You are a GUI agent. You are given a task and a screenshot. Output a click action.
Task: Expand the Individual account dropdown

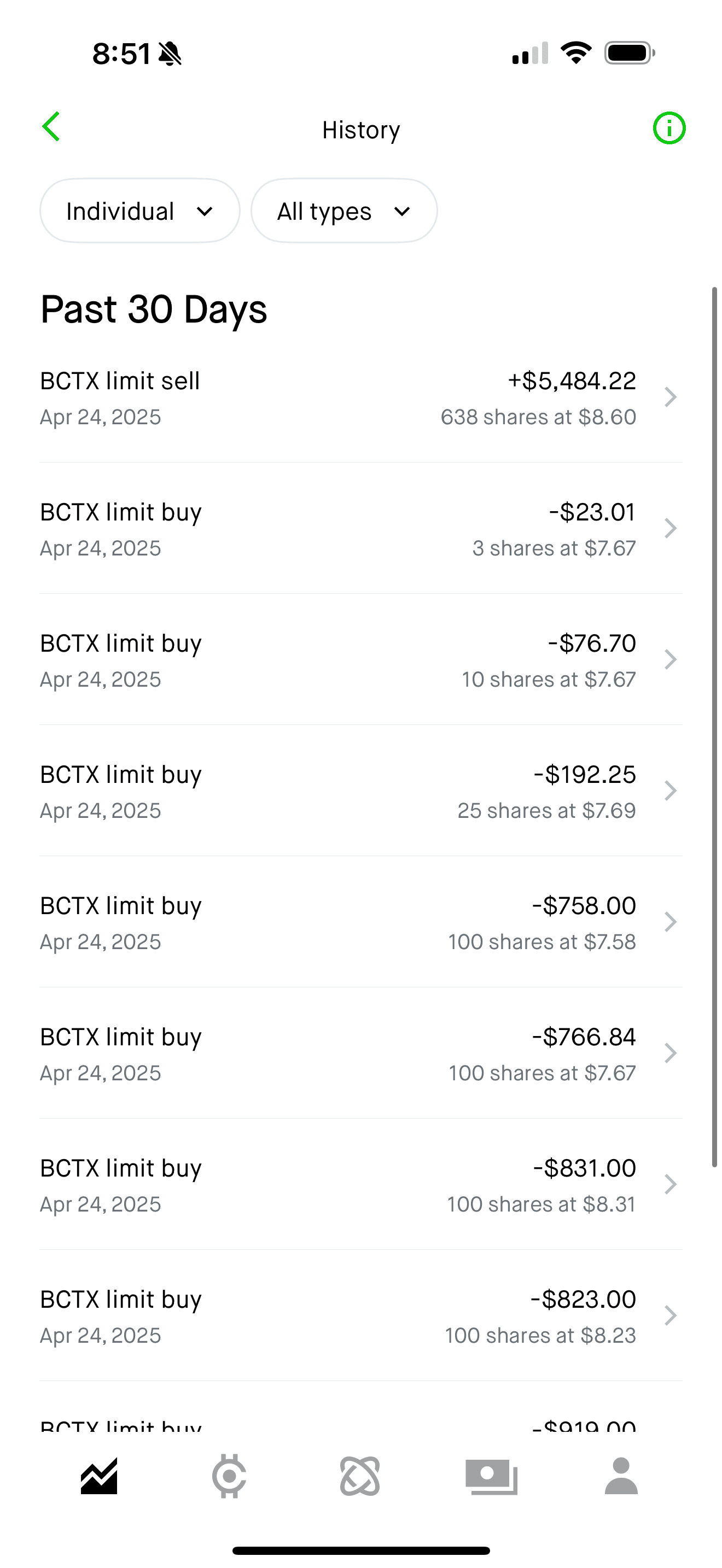coord(139,210)
